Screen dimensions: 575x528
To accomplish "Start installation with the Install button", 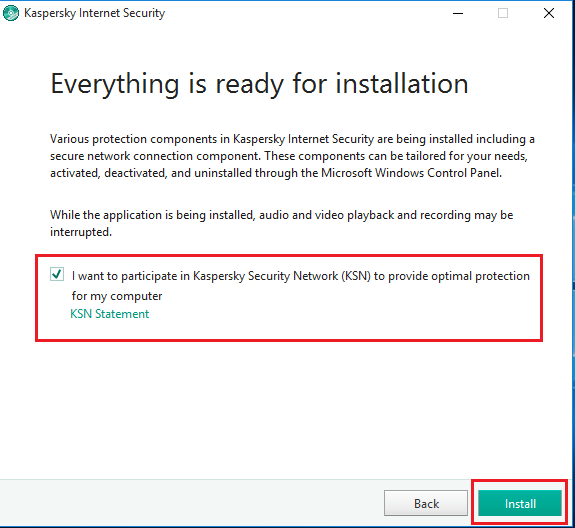I will 520,503.
